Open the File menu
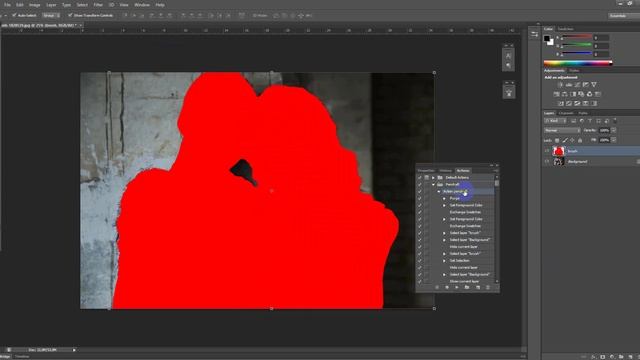 [x=7, y=5]
